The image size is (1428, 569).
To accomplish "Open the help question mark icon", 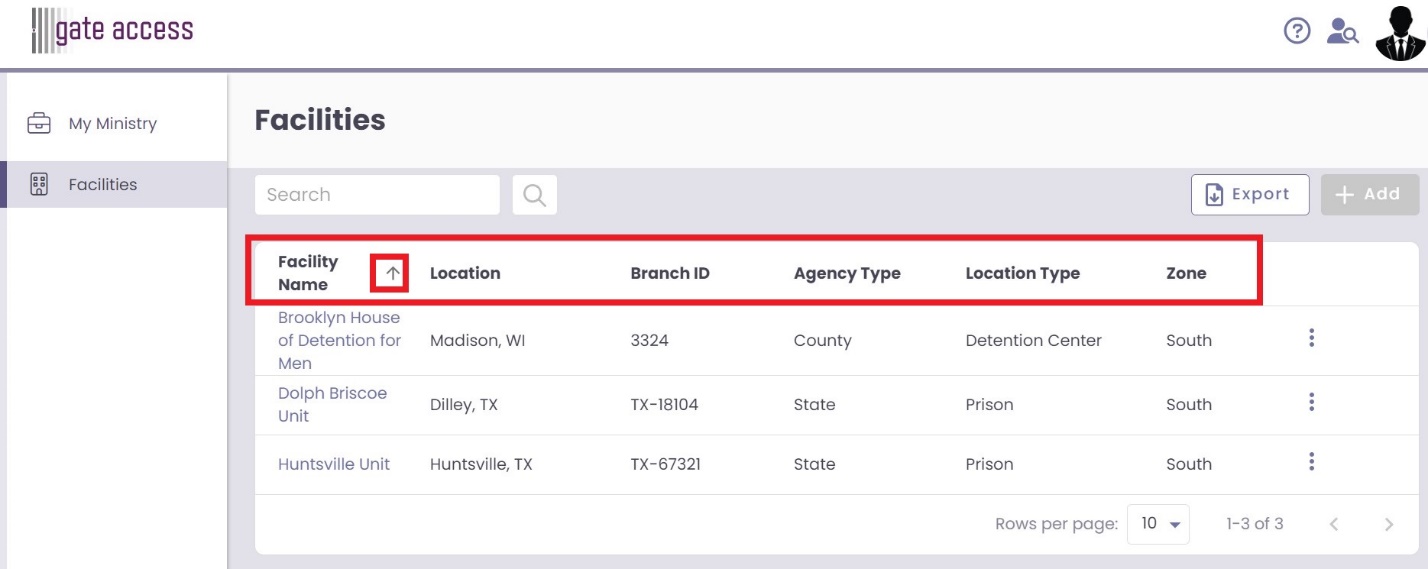I will [x=1297, y=31].
